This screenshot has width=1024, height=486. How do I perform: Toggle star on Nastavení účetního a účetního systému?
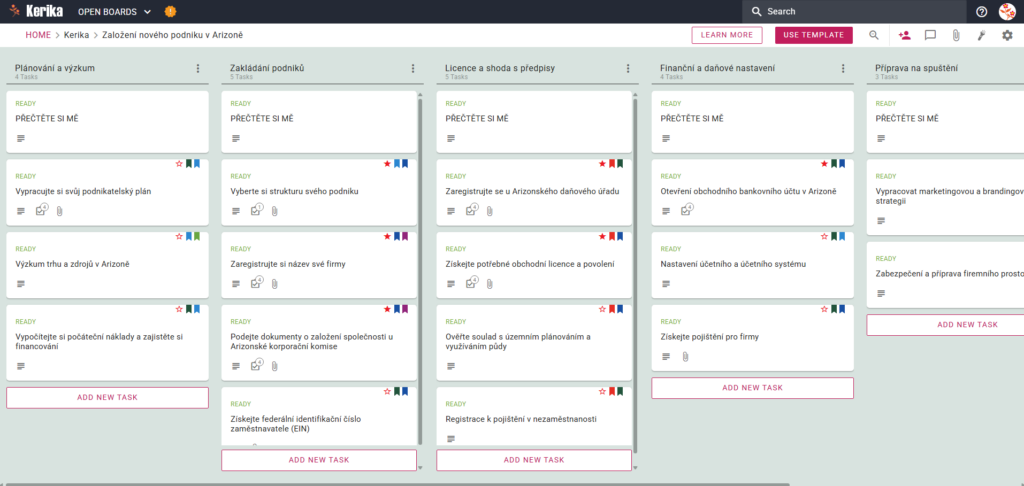pyautogui.click(x=824, y=236)
